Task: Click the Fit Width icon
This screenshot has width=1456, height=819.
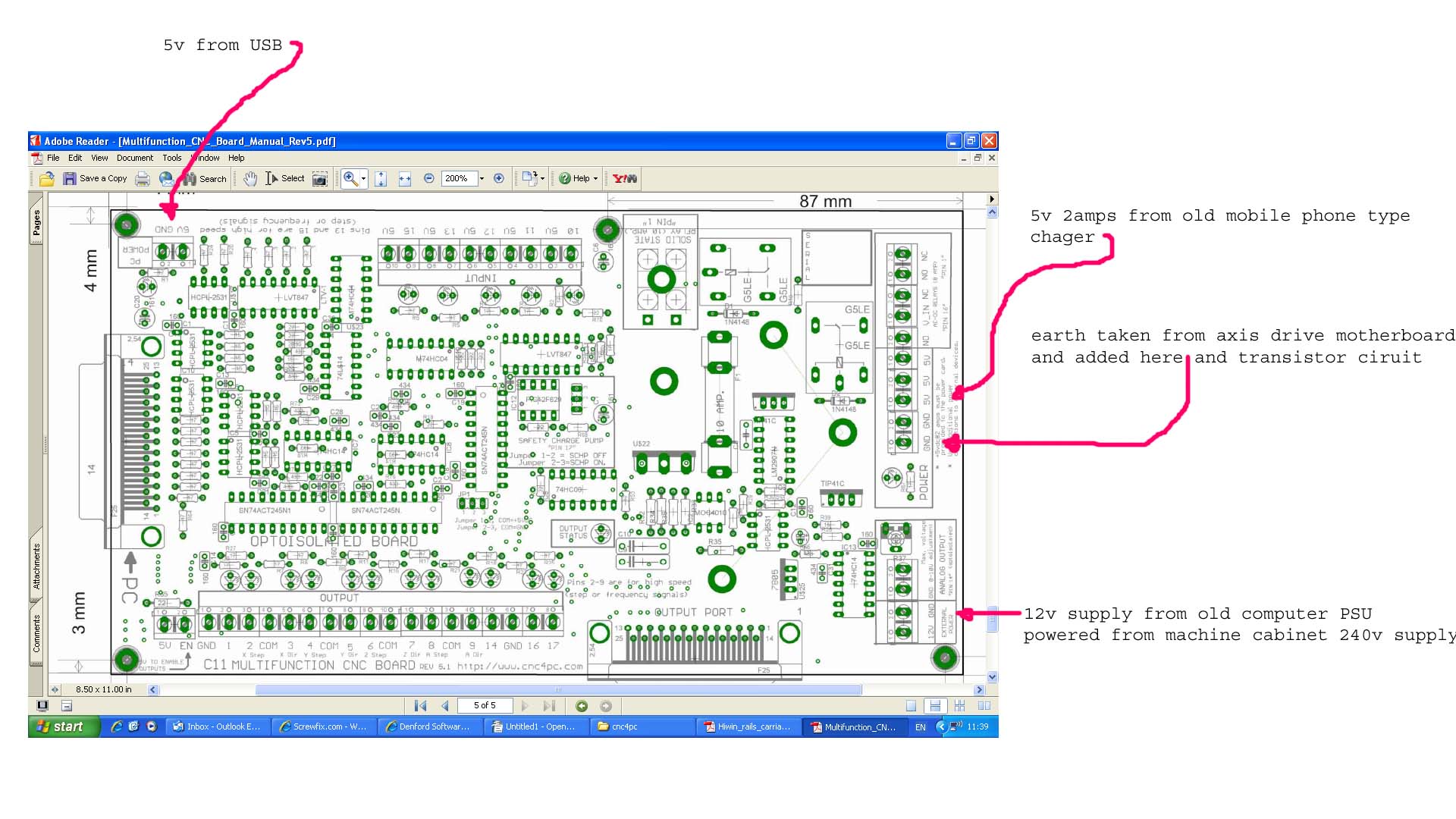Action: (x=405, y=179)
